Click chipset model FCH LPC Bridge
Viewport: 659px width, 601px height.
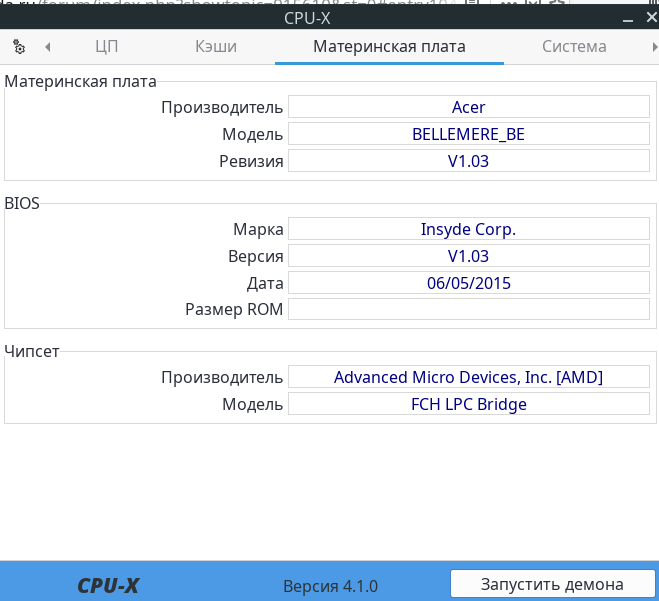469,404
